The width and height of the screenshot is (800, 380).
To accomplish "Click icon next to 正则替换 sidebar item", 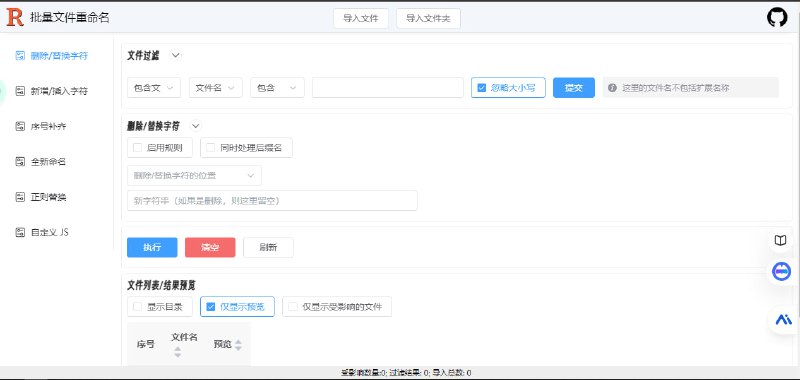I will click(20, 197).
